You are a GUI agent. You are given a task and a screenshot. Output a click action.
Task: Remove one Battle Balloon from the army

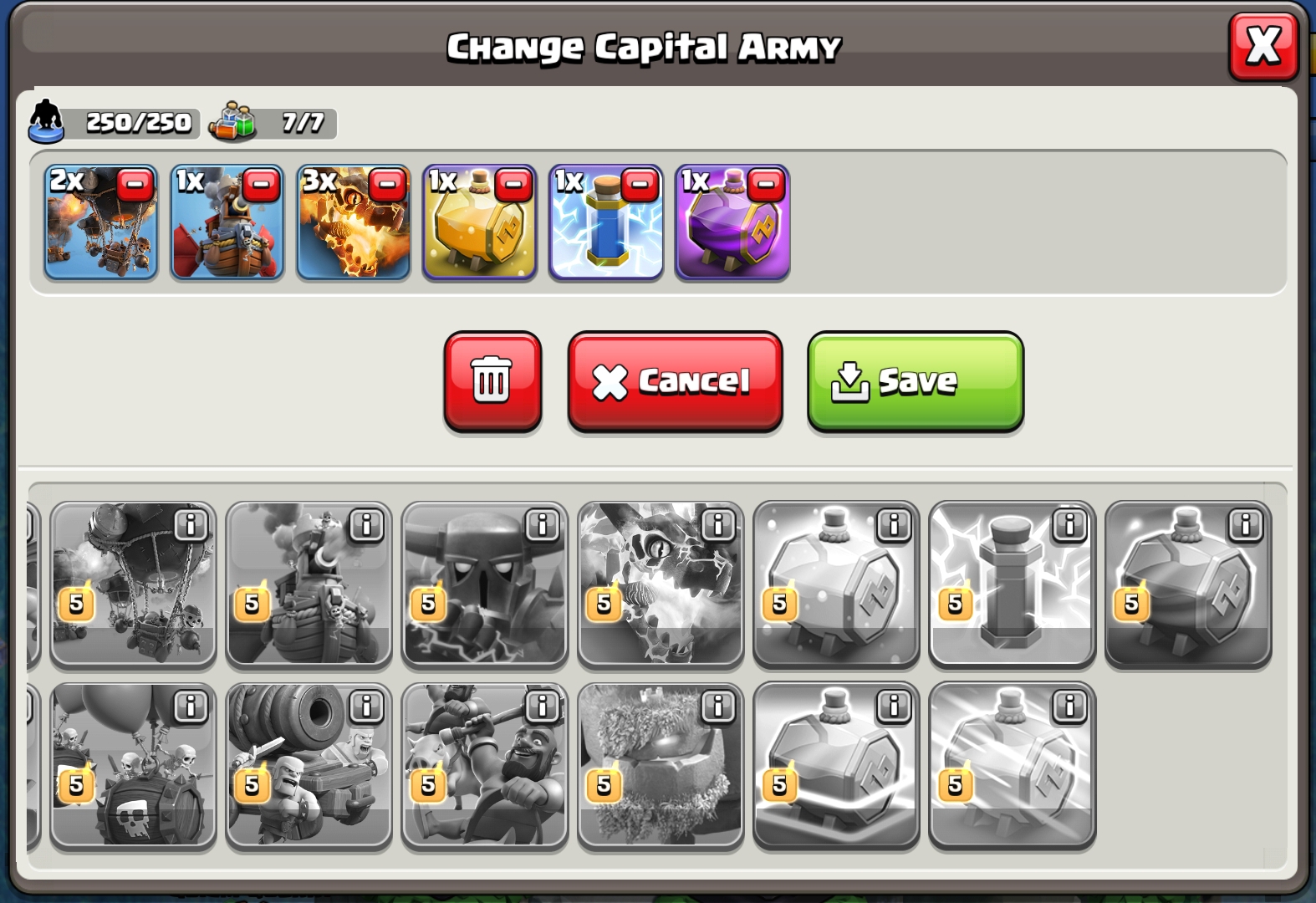coord(135,185)
